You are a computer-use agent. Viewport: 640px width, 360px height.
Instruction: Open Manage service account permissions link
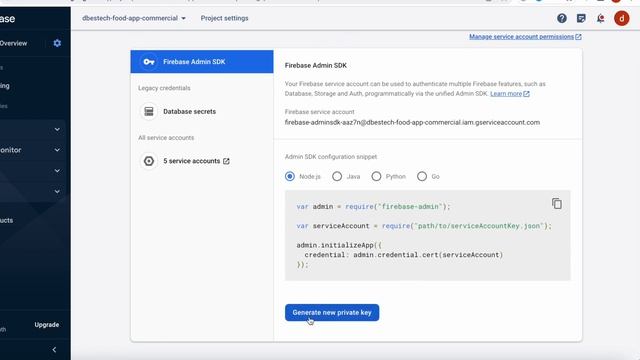(521, 37)
